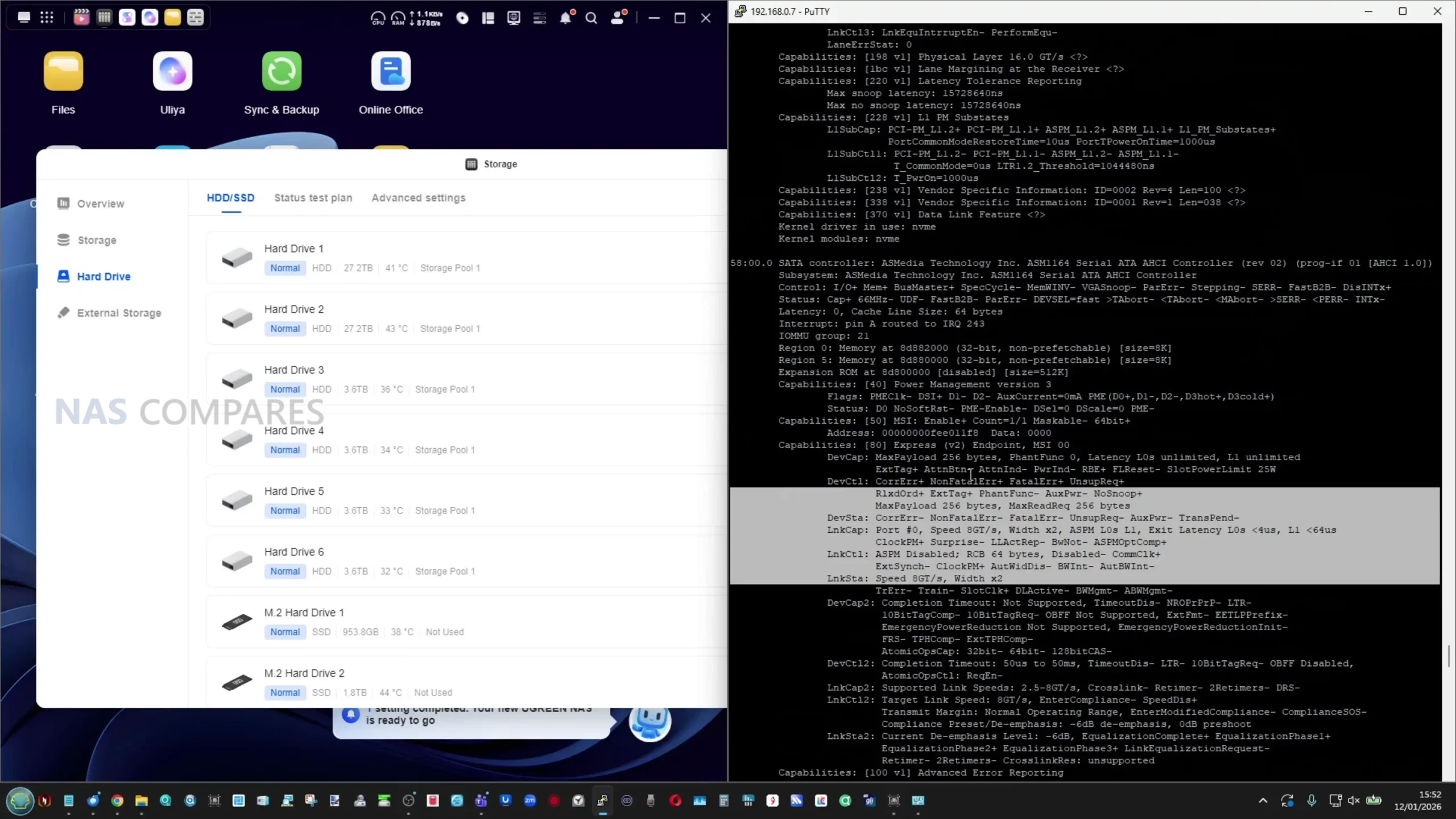Click the Control Panel sliders icon in dock
1456x819 pixels.
[x=195, y=18]
